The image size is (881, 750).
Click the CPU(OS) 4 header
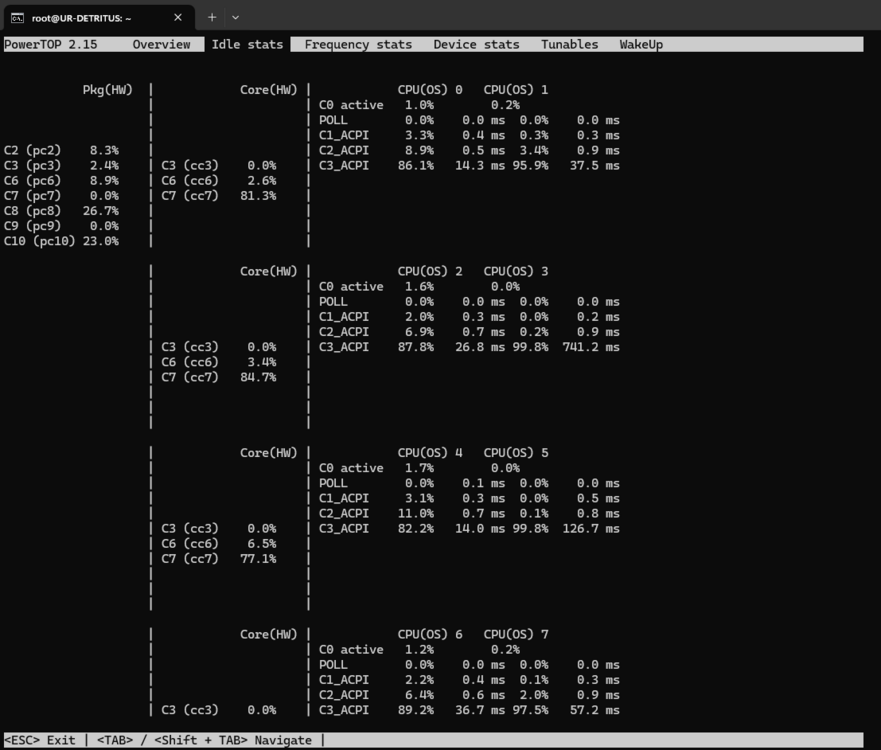[x=430, y=453]
